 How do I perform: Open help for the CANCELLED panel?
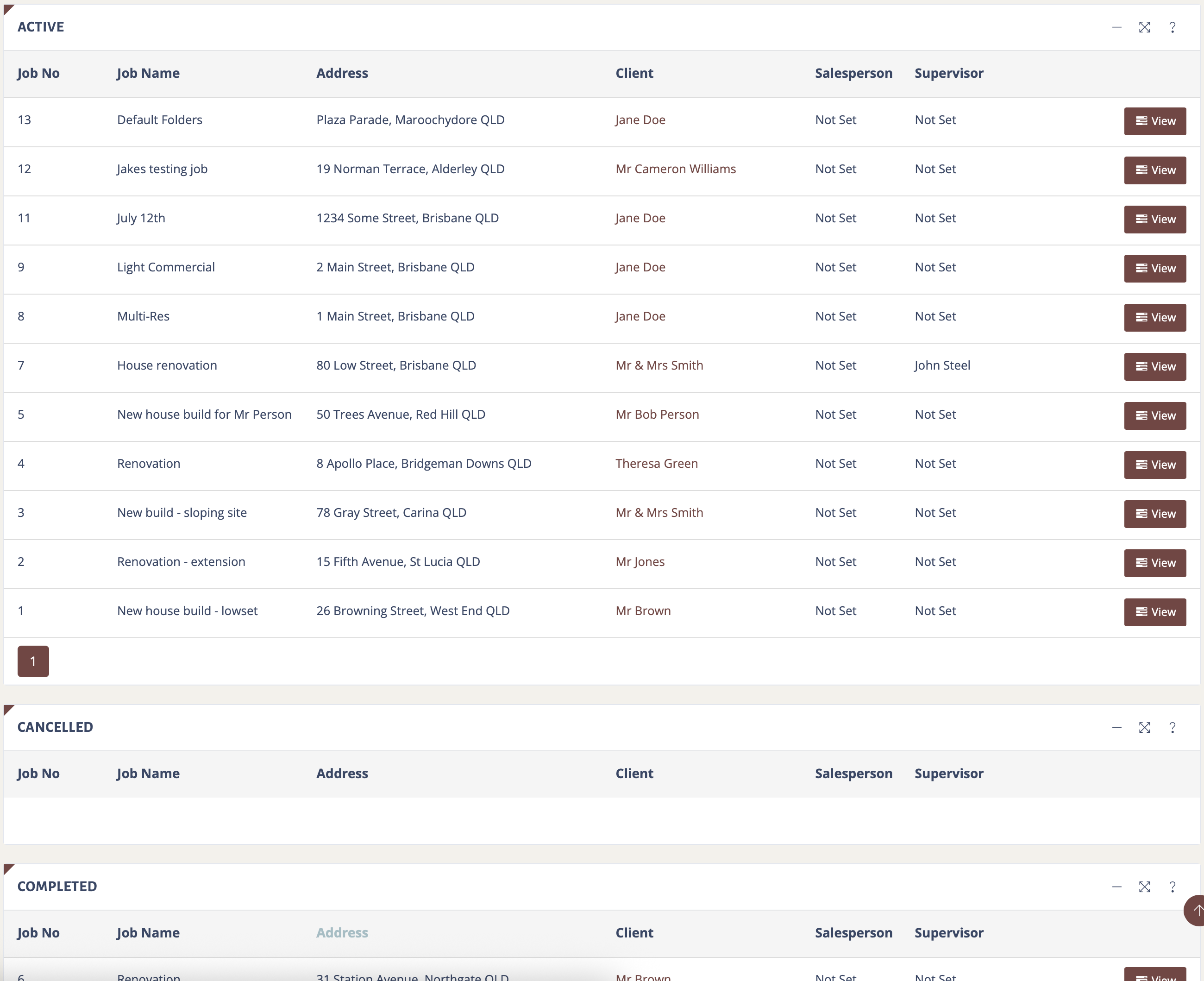(1173, 727)
